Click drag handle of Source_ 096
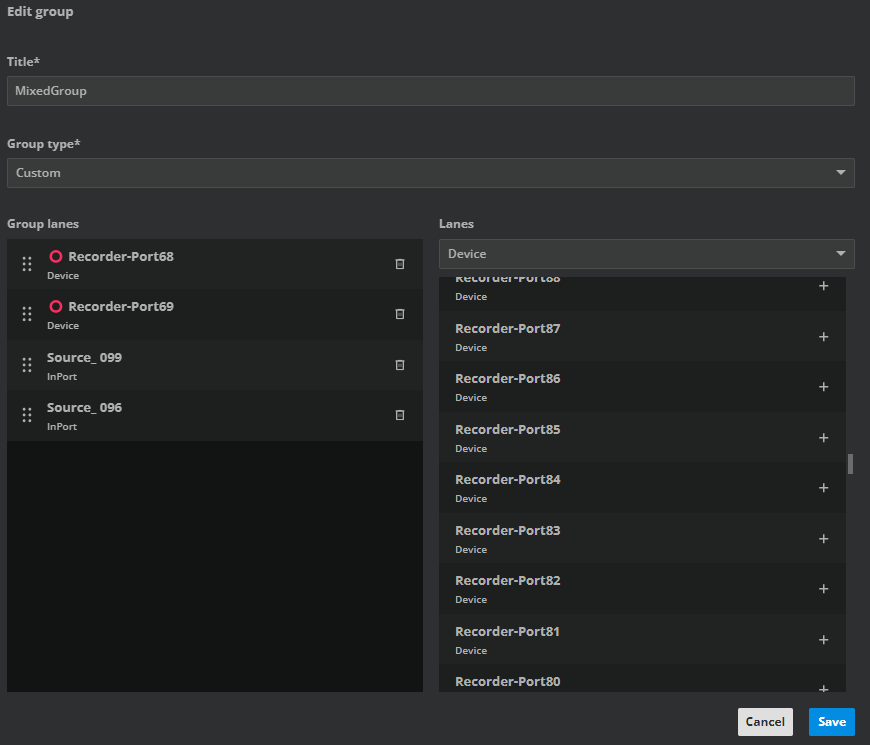 tap(27, 415)
